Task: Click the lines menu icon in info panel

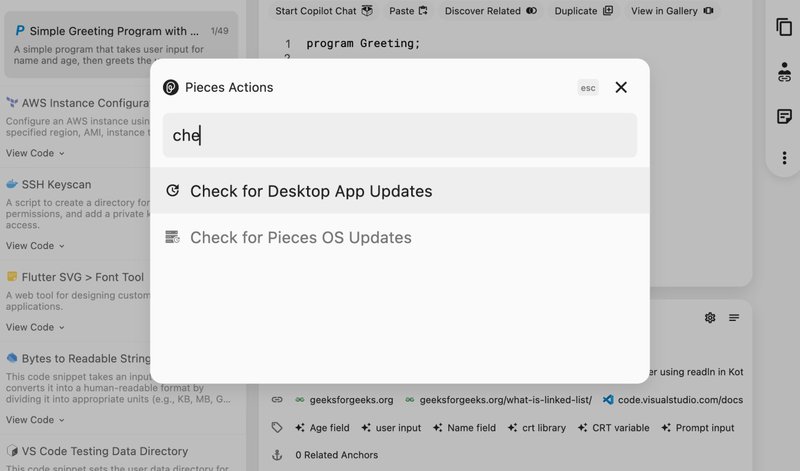Action: (734, 318)
